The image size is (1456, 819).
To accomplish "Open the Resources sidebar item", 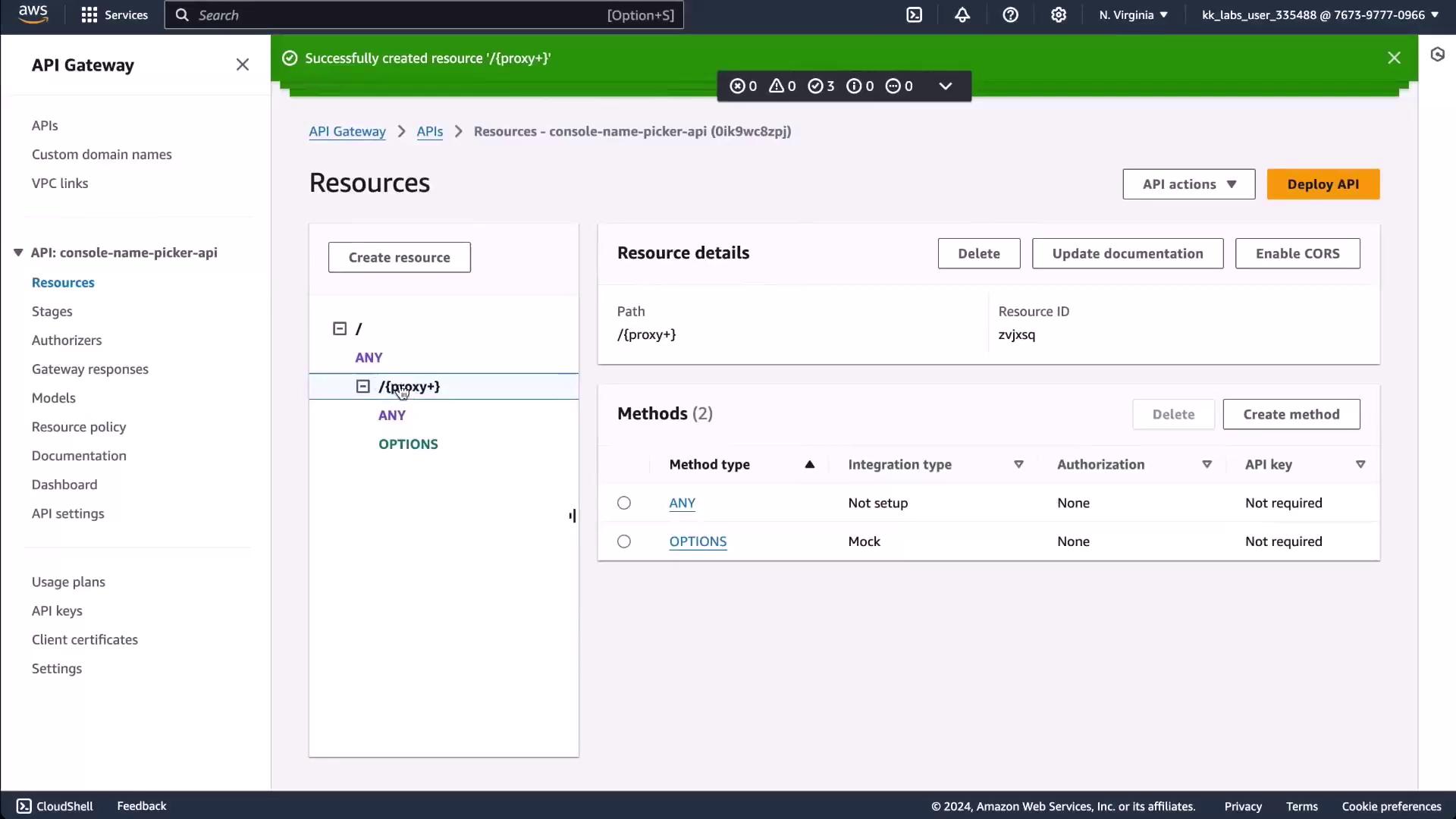I will (63, 282).
